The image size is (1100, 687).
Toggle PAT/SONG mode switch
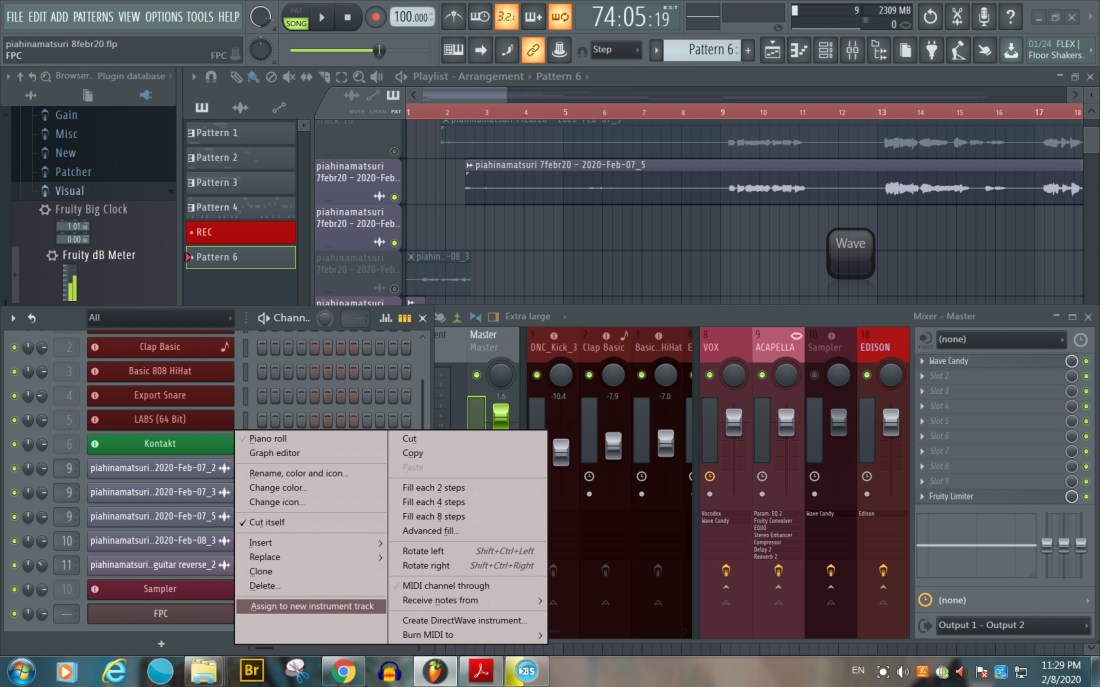[x=295, y=17]
